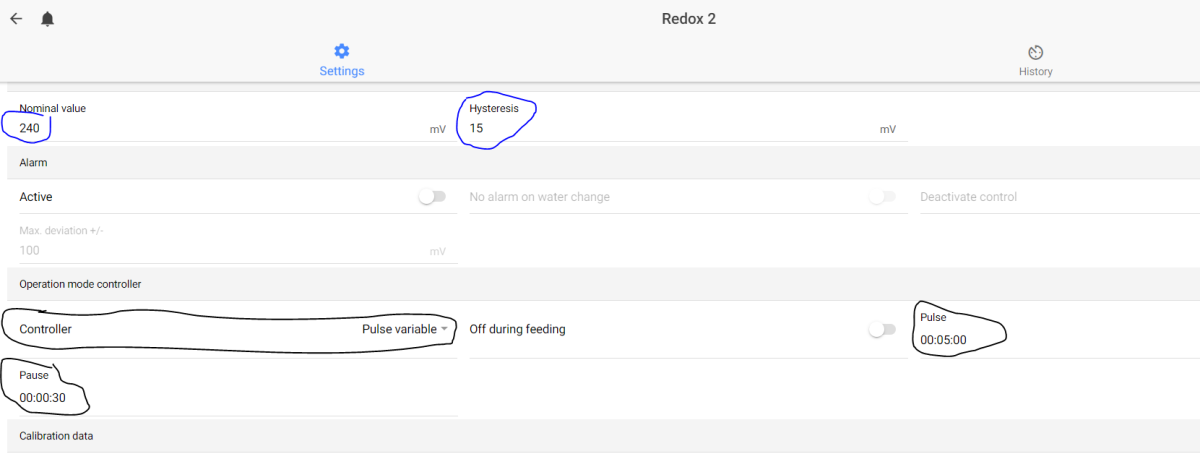Go back with the arrow icon
Image resolution: width=1200 pixels, height=454 pixels.
[x=16, y=19]
